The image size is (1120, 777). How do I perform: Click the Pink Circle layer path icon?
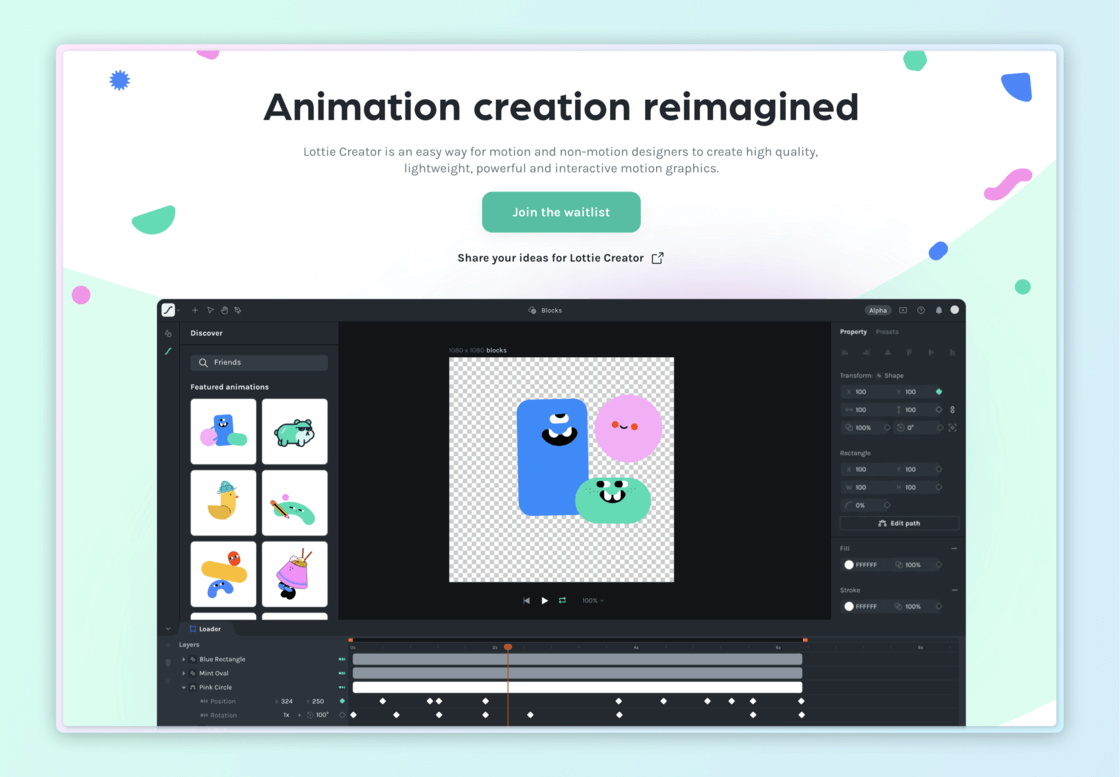pyautogui.click(x=193, y=687)
